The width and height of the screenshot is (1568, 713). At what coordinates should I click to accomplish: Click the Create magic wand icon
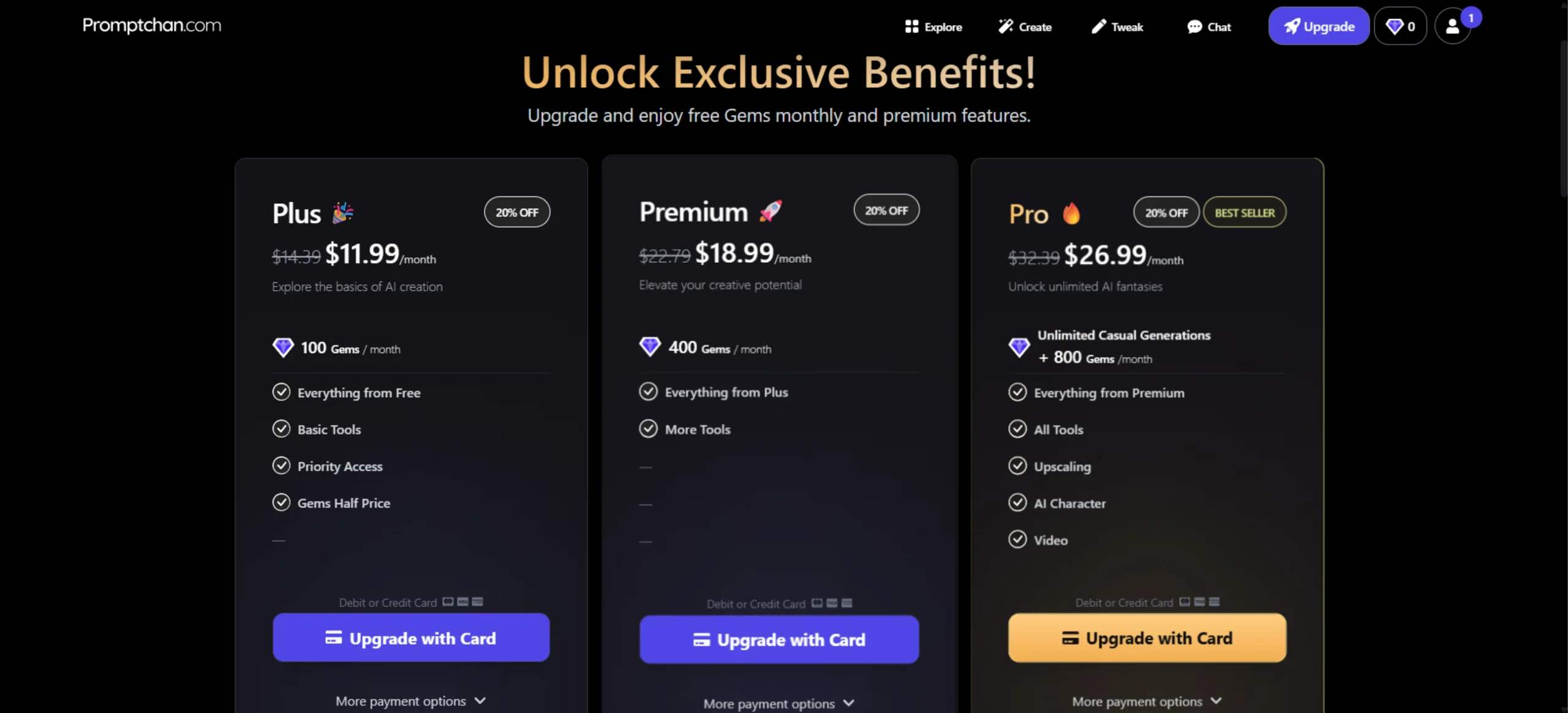(x=1005, y=26)
